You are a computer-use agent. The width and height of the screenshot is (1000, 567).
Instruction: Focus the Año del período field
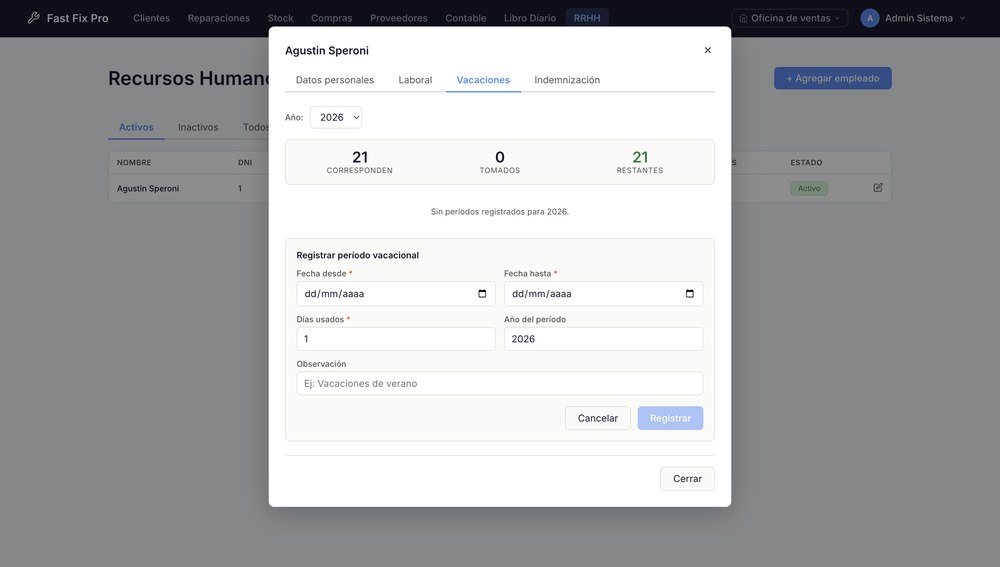pyautogui.click(x=603, y=339)
